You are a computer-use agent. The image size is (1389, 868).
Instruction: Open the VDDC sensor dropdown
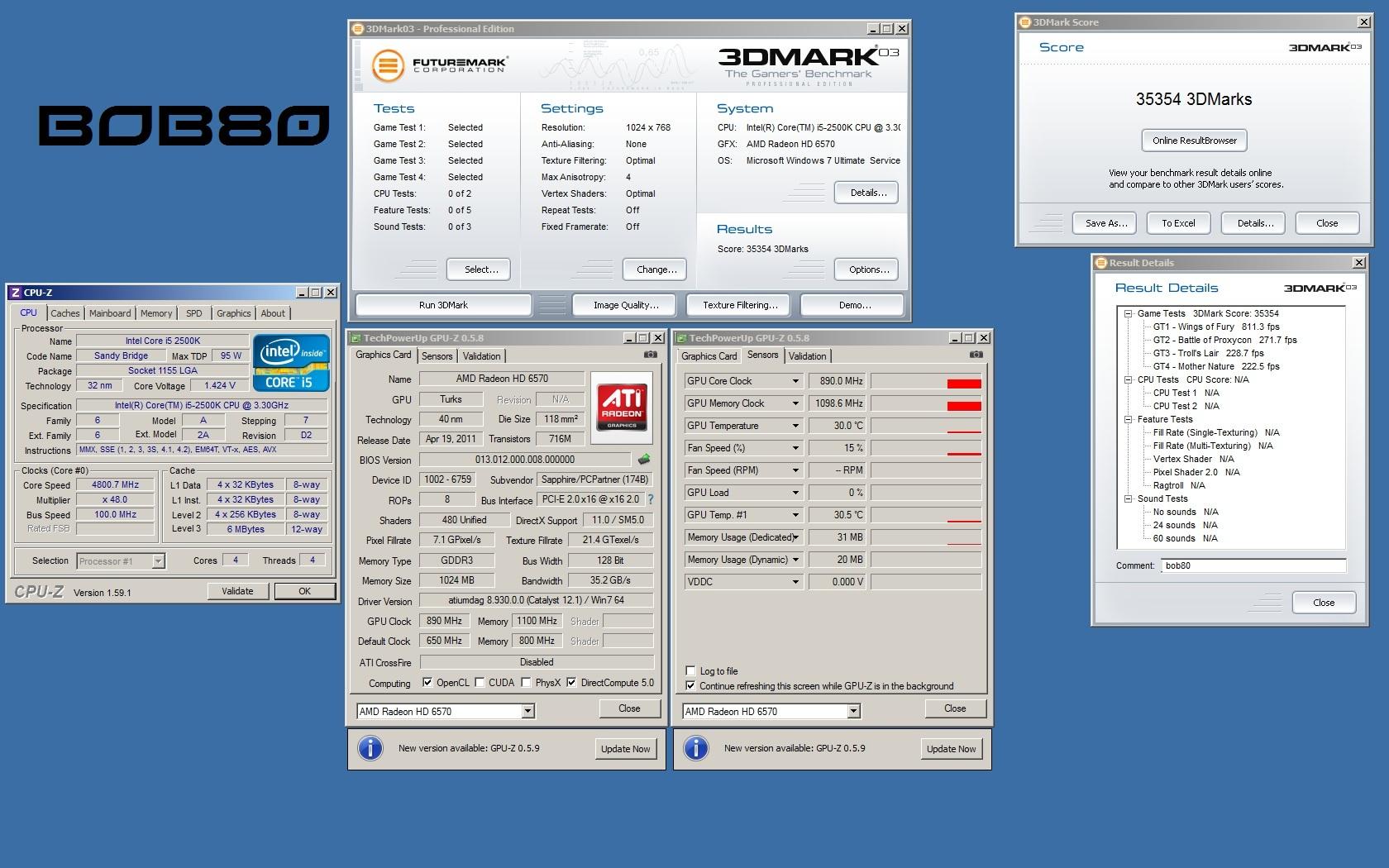(795, 582)
